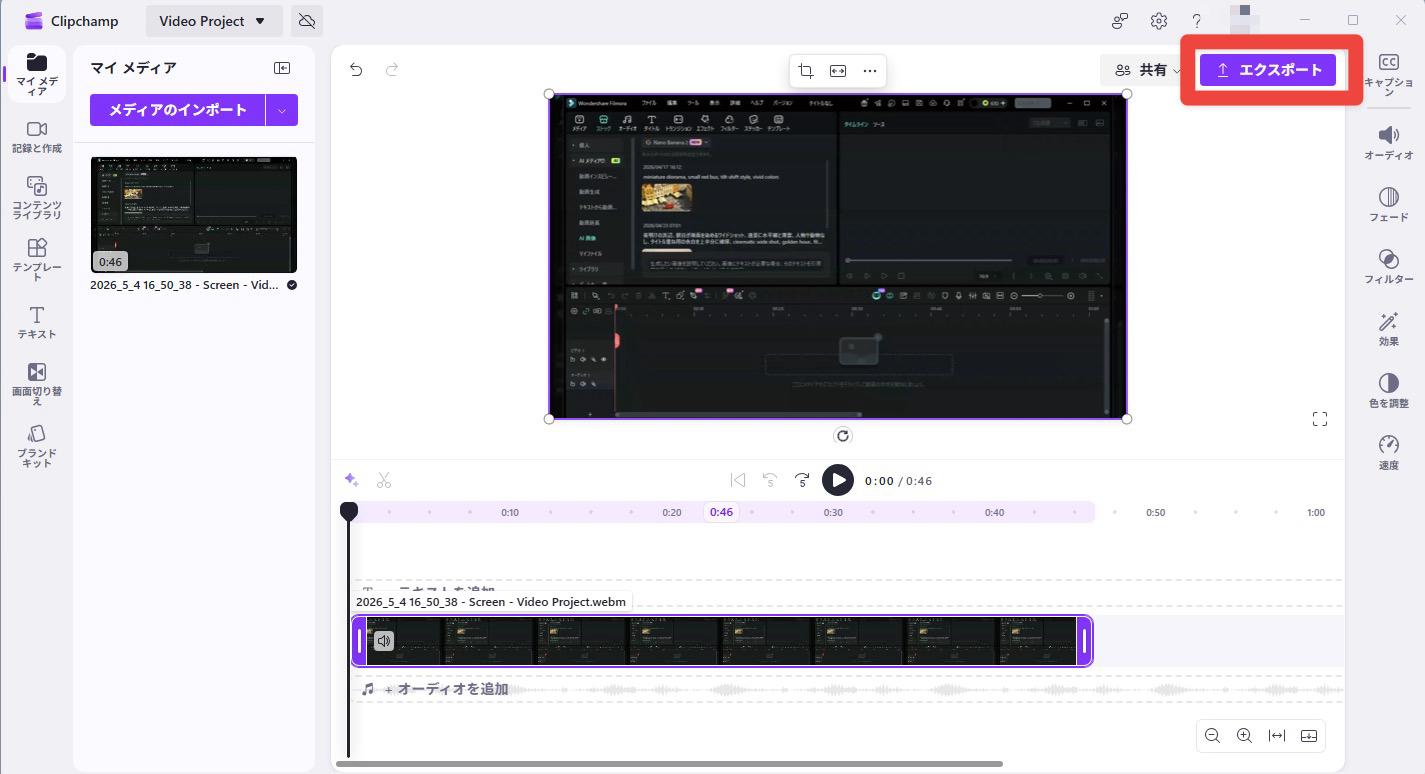Zoom in the timeline
The image size is (1425, 774).
point(1244,736)
